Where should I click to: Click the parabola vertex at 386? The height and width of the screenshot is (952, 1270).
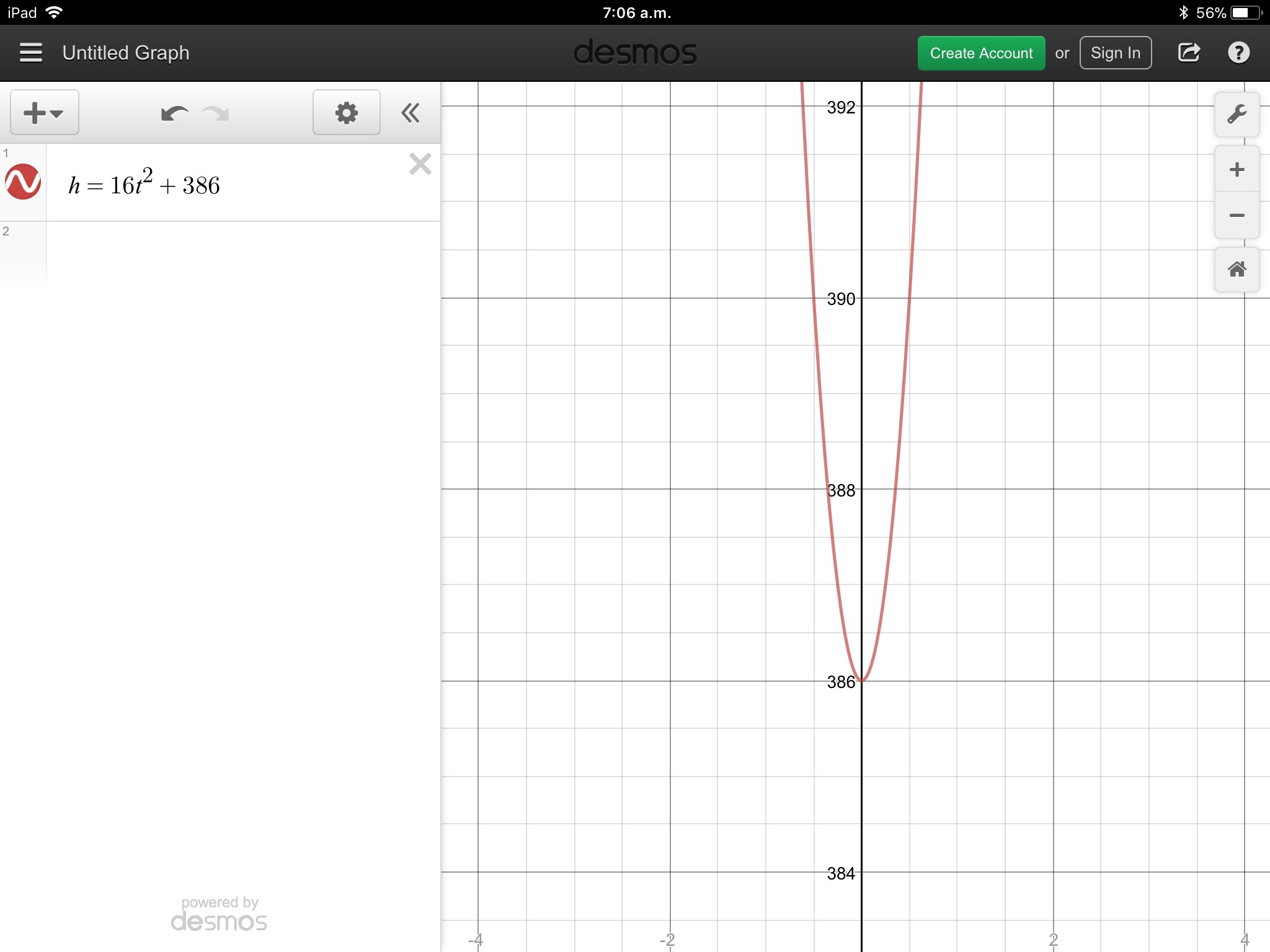(x=862, y=681)
